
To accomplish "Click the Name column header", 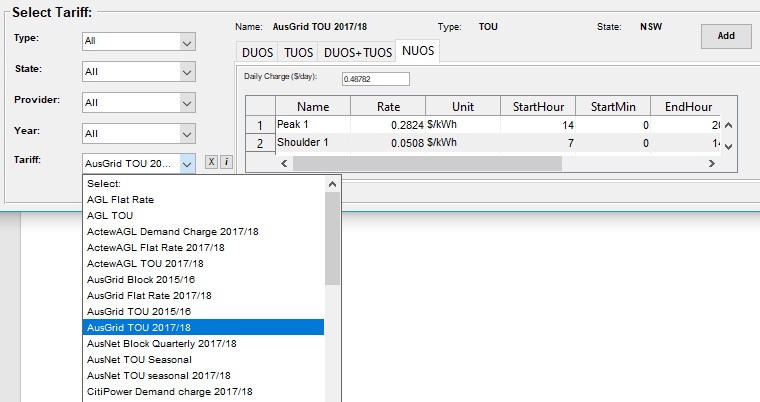I will coord(313,107).
